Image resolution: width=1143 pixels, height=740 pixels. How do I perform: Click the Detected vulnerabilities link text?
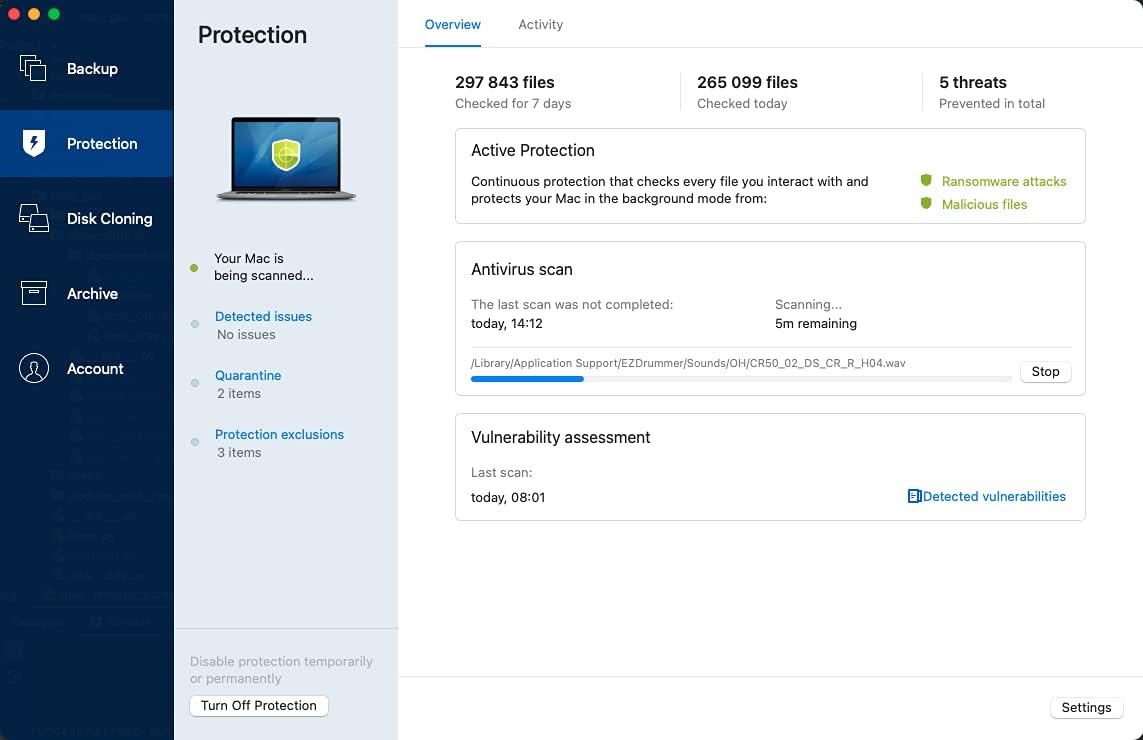point(994,496)
